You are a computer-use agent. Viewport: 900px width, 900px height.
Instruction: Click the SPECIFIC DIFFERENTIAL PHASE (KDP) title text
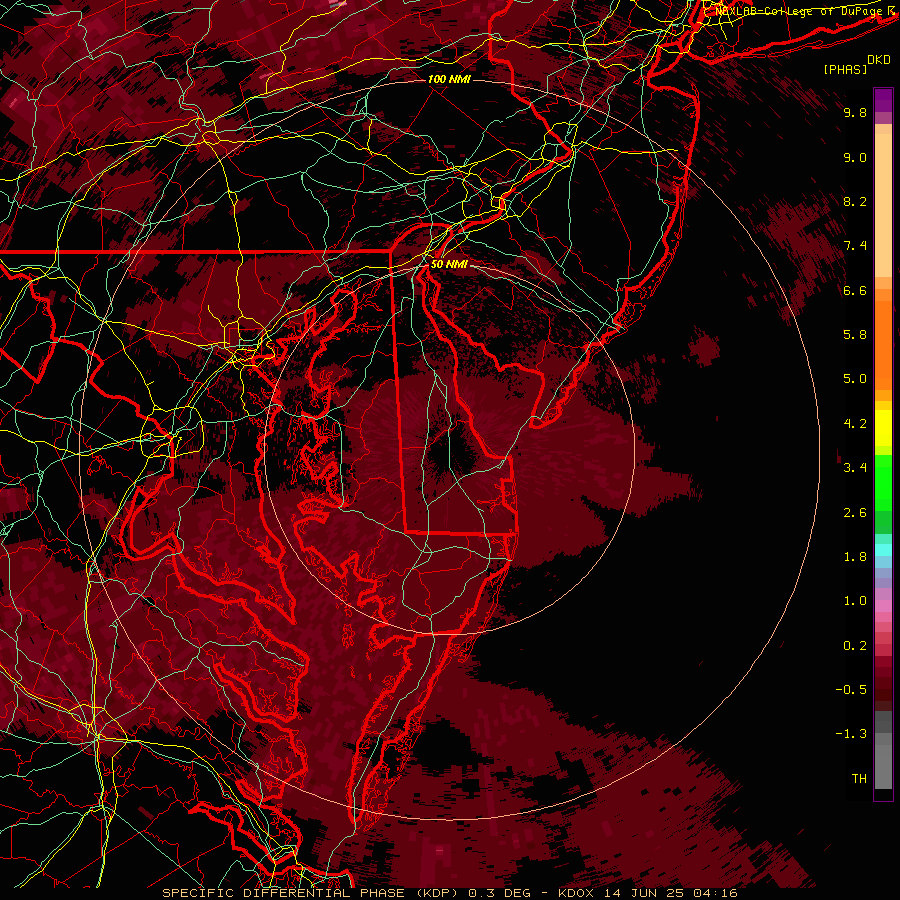coord(311,893)
